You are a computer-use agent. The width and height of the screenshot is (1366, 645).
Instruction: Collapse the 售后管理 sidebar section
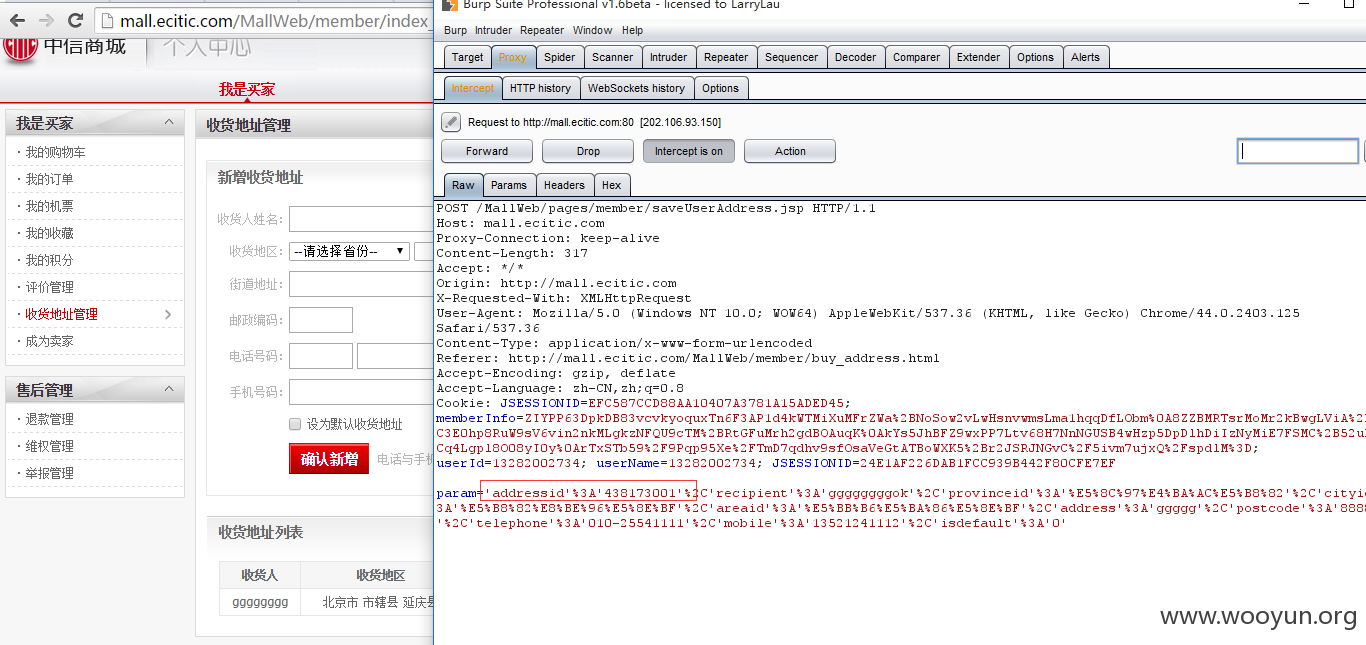[x=168, y=390]
